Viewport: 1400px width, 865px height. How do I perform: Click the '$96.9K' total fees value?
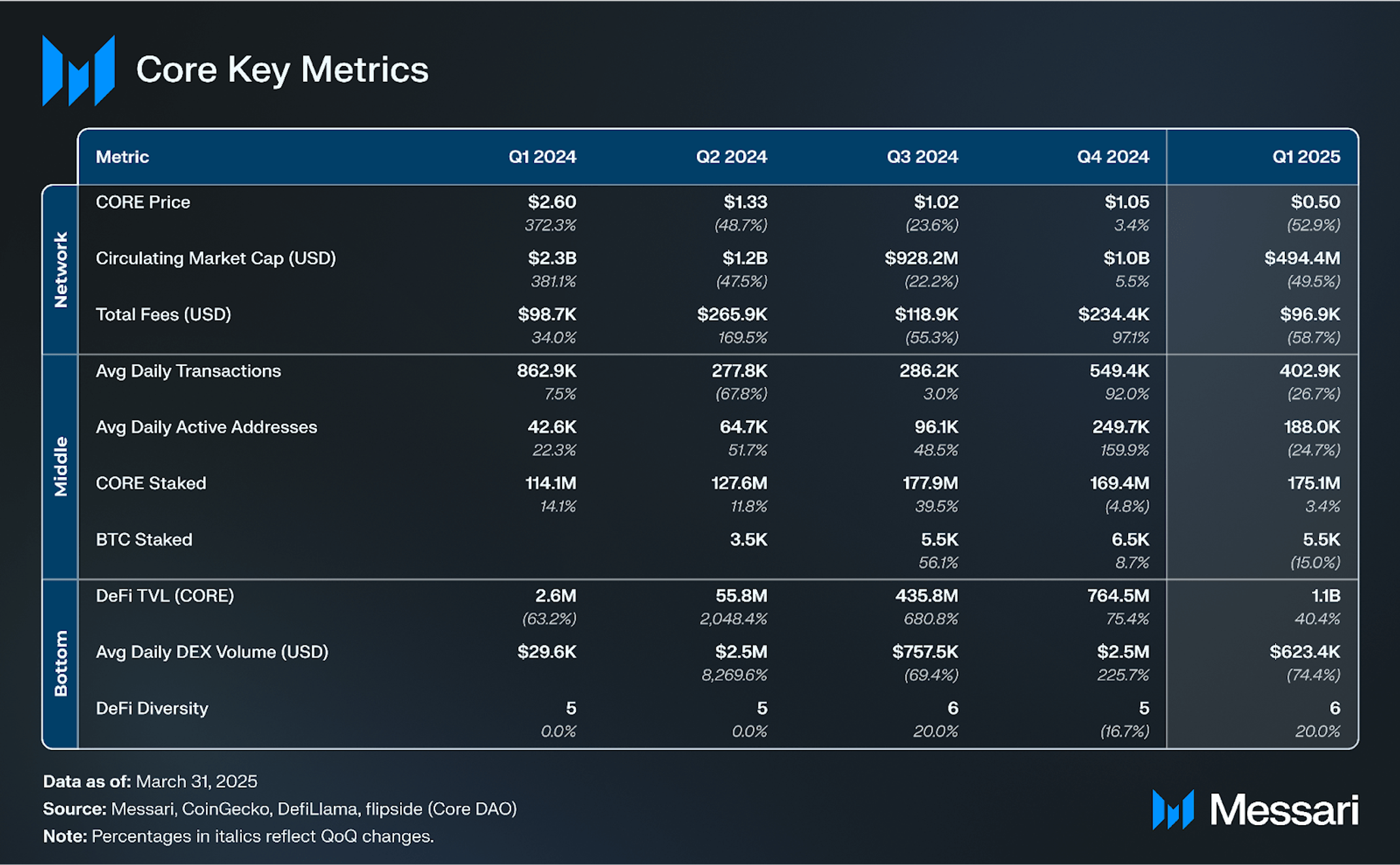coord(1310,315)
